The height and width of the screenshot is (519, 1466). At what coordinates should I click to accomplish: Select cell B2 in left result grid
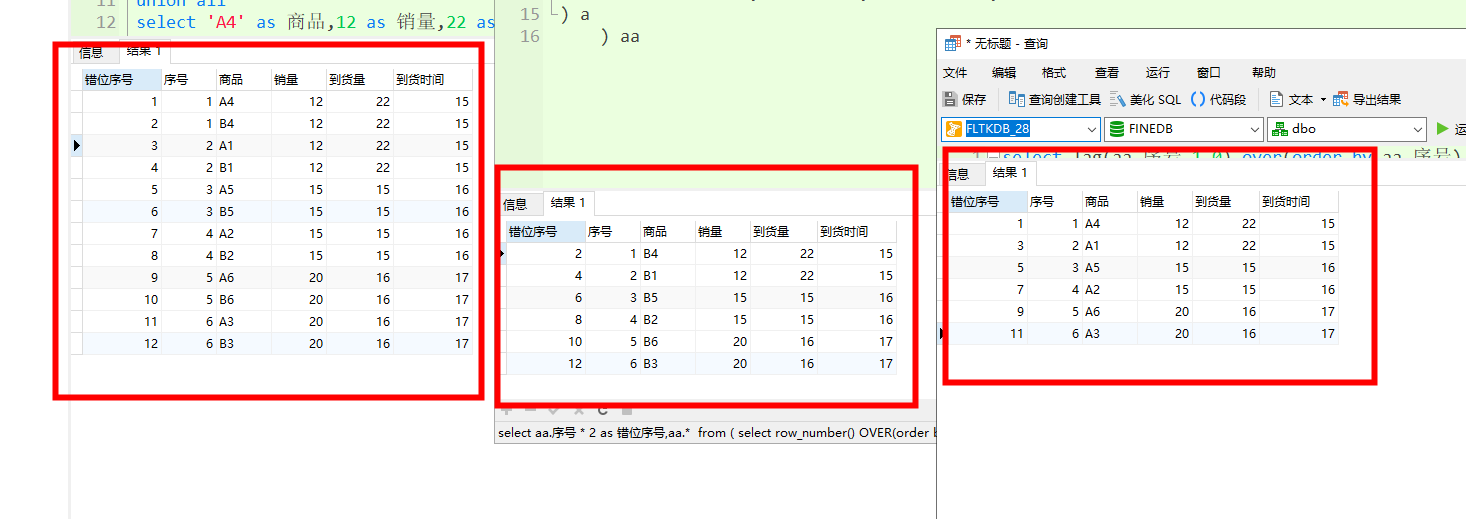click(x=243, y=256)
